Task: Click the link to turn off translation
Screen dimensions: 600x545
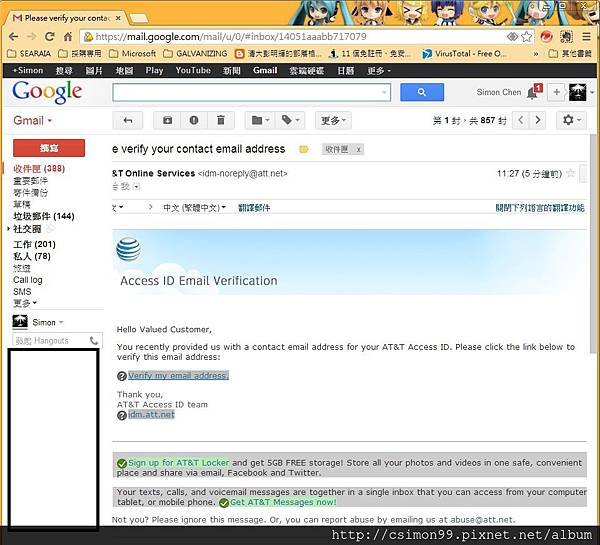Action: [x=540, y=208]
